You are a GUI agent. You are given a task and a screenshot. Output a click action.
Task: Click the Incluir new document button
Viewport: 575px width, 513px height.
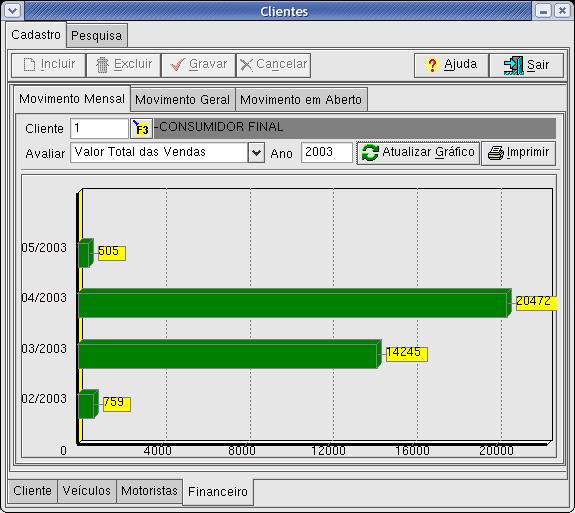48,65
